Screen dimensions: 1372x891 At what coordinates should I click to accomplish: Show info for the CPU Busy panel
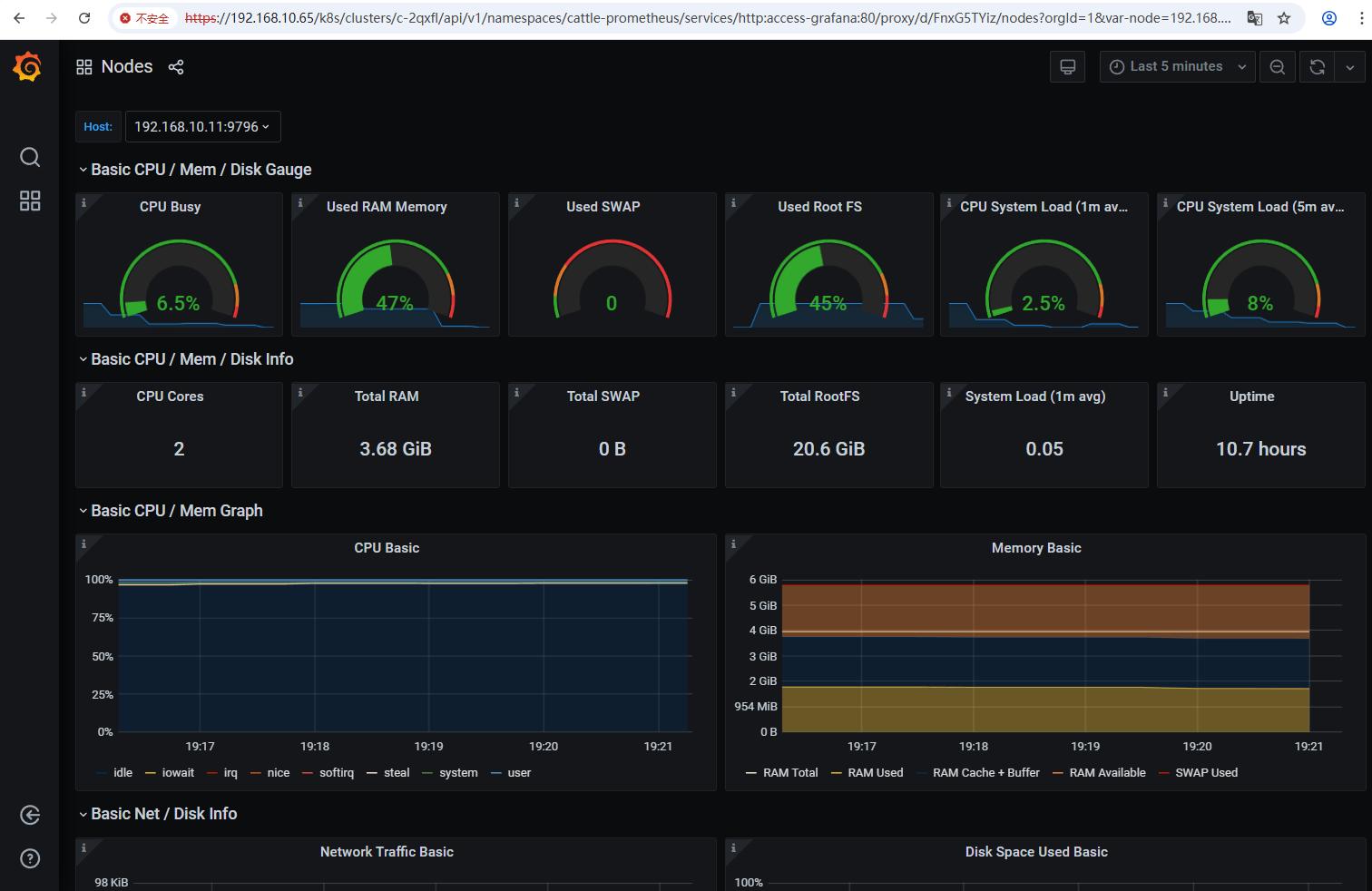pyautogui.click(x=83, y=203)
